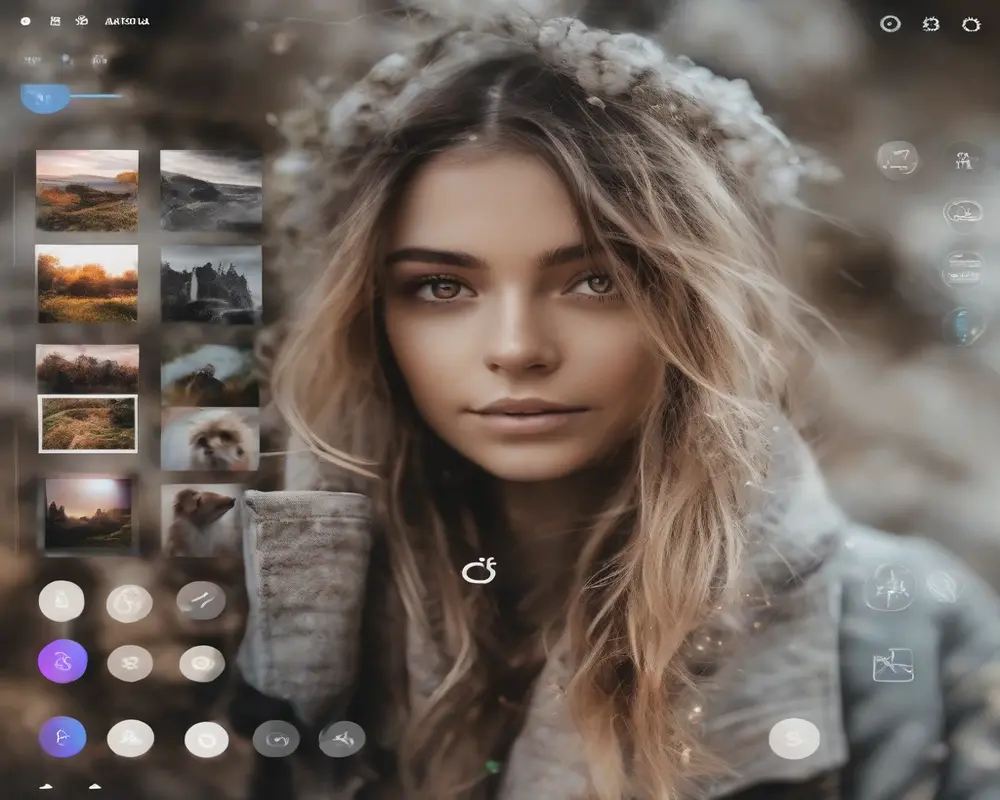Select the orange autumn trees thumbnail
The height and width of the screenshot is (800, 1000).
coord(87,284)
